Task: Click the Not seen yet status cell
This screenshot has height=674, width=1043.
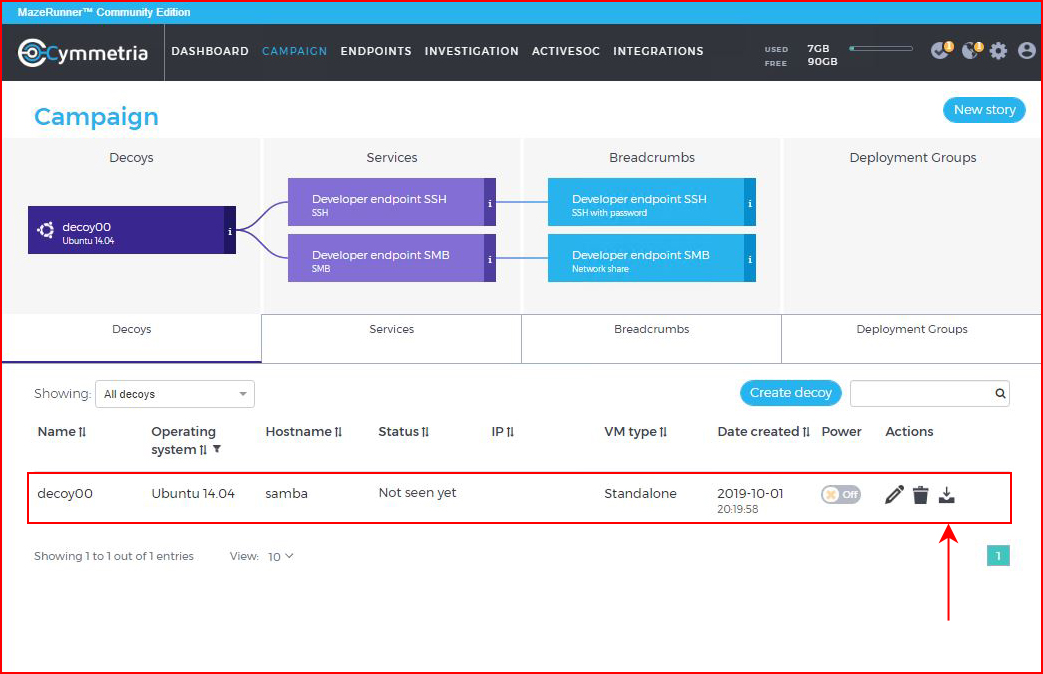Action: [417, 493]
